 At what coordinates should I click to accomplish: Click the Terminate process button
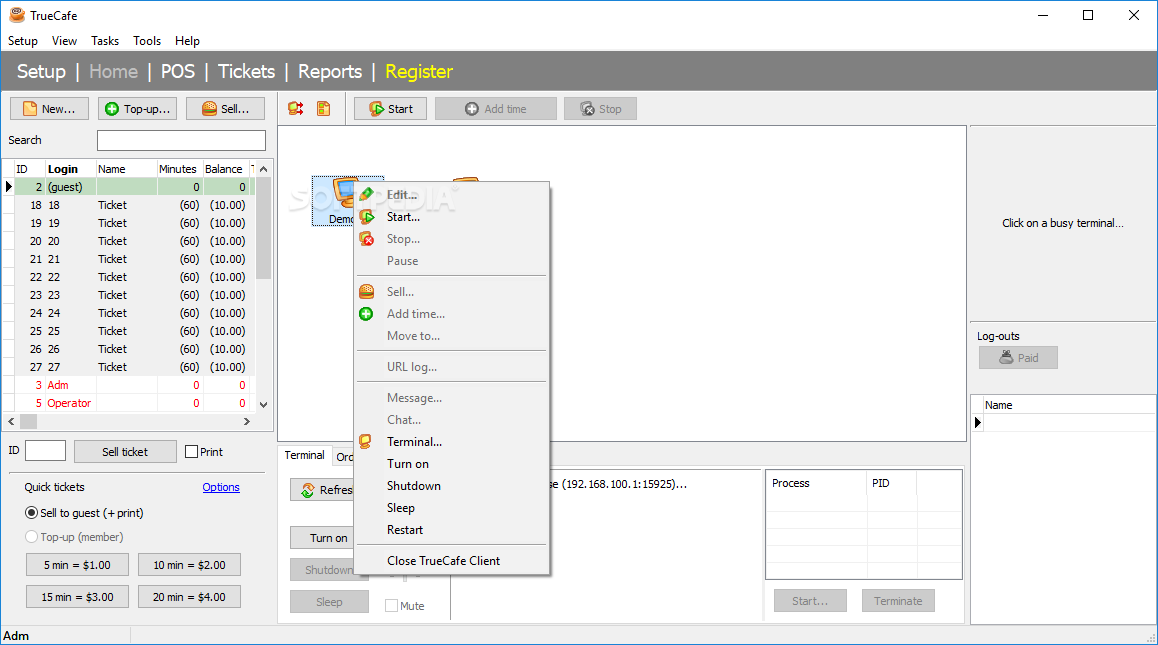click(898, 601)
